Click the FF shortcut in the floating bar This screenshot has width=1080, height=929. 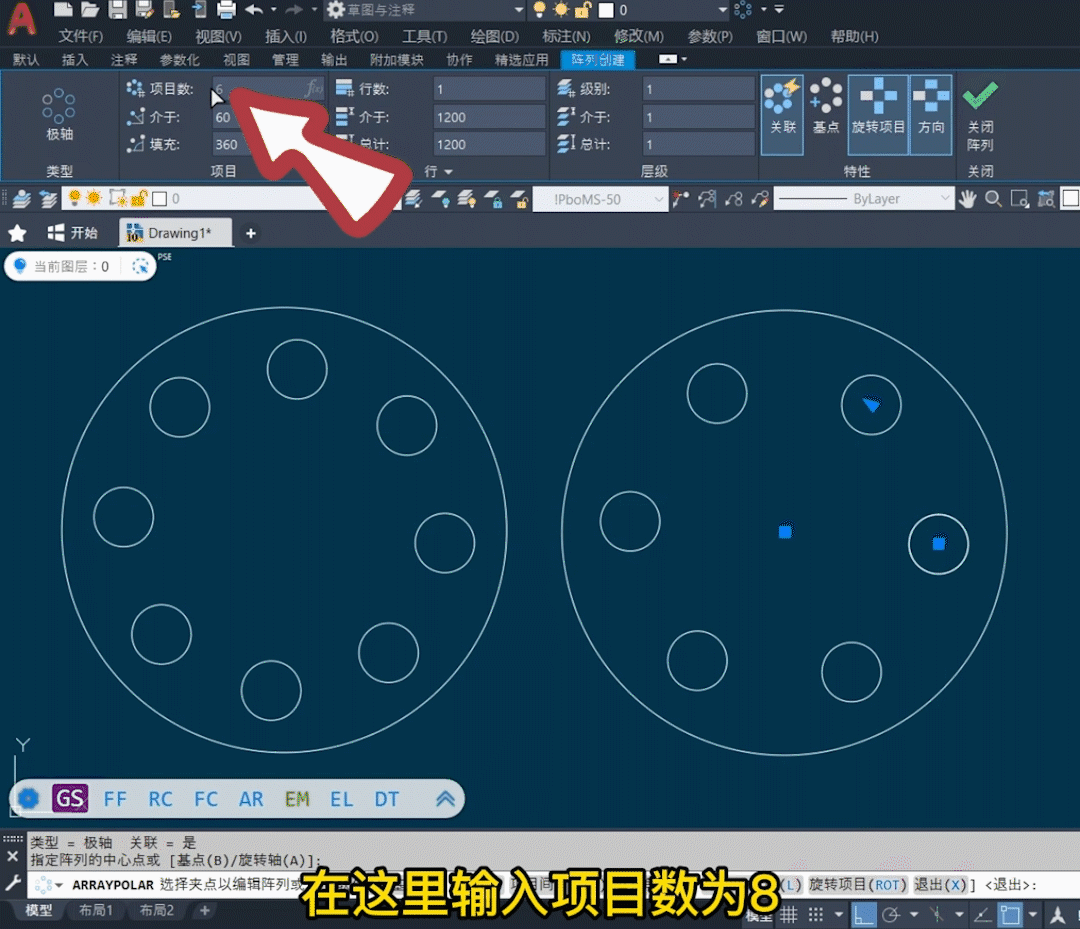[115, 799]
